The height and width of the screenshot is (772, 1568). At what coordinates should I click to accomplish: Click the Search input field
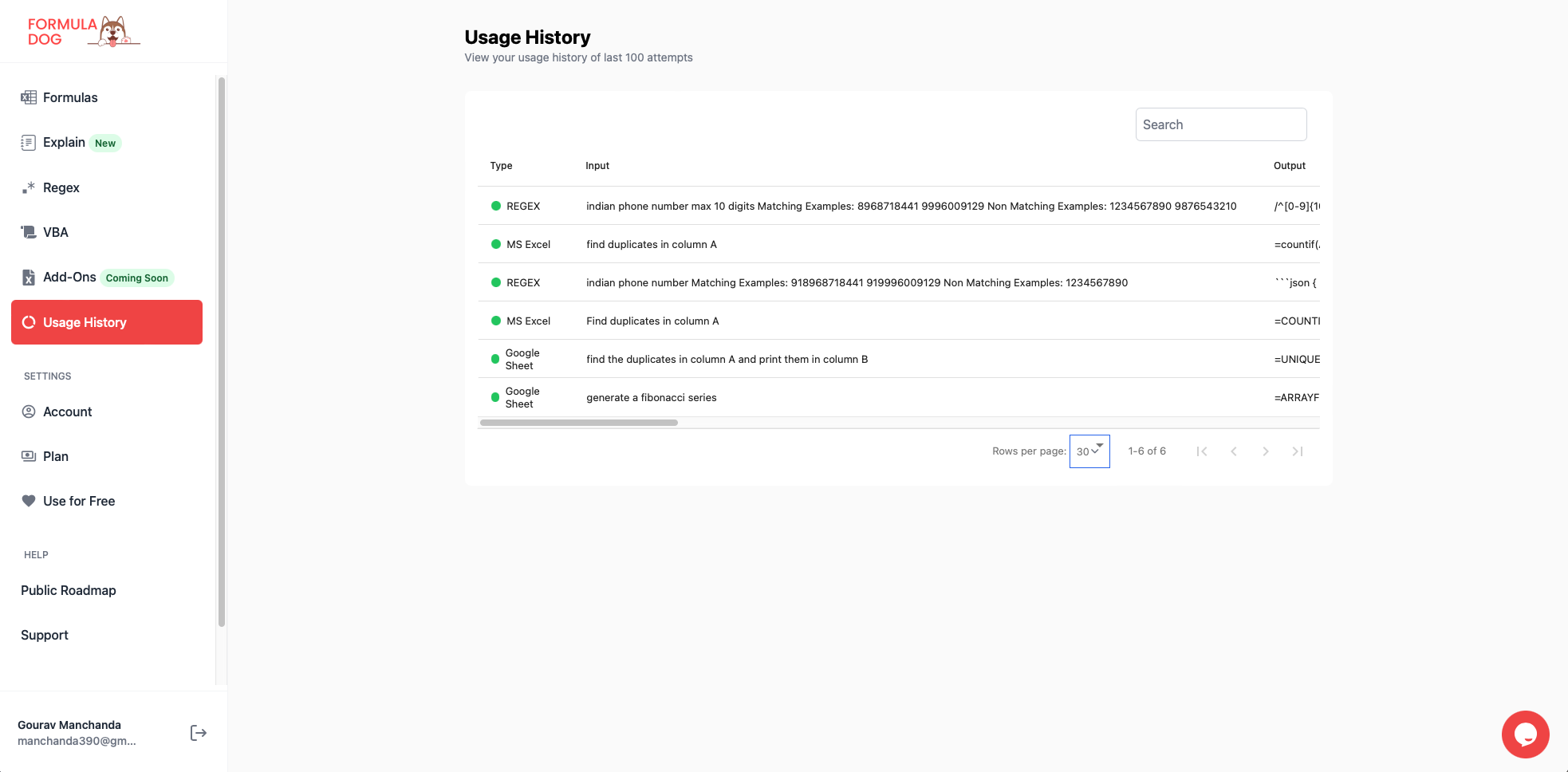[x=1221, y=124]
